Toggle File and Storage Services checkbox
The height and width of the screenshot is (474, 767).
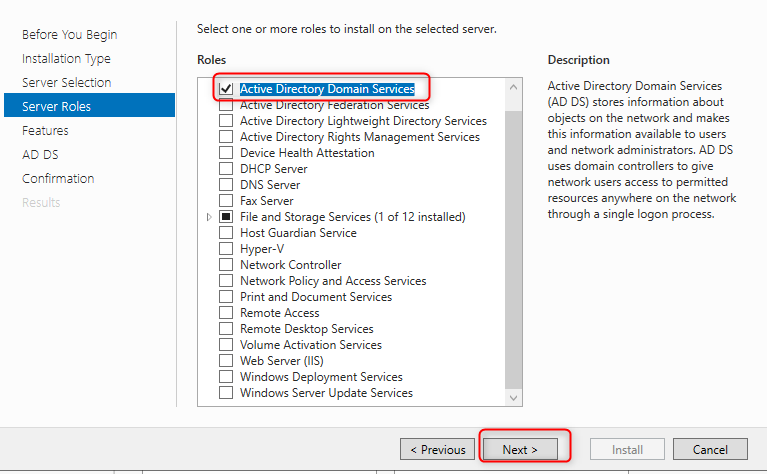[226, 217]
